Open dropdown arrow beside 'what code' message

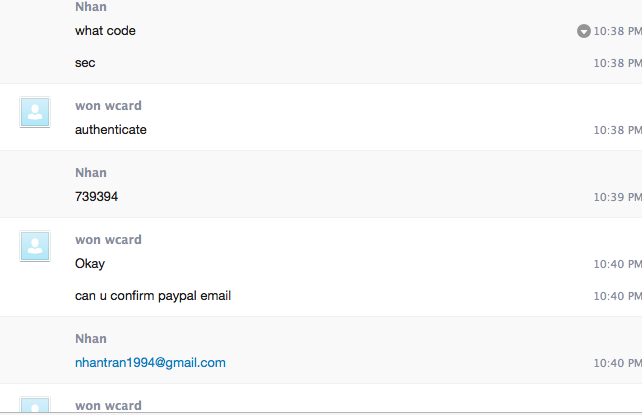pyautogui.click(x=583, y=31)
